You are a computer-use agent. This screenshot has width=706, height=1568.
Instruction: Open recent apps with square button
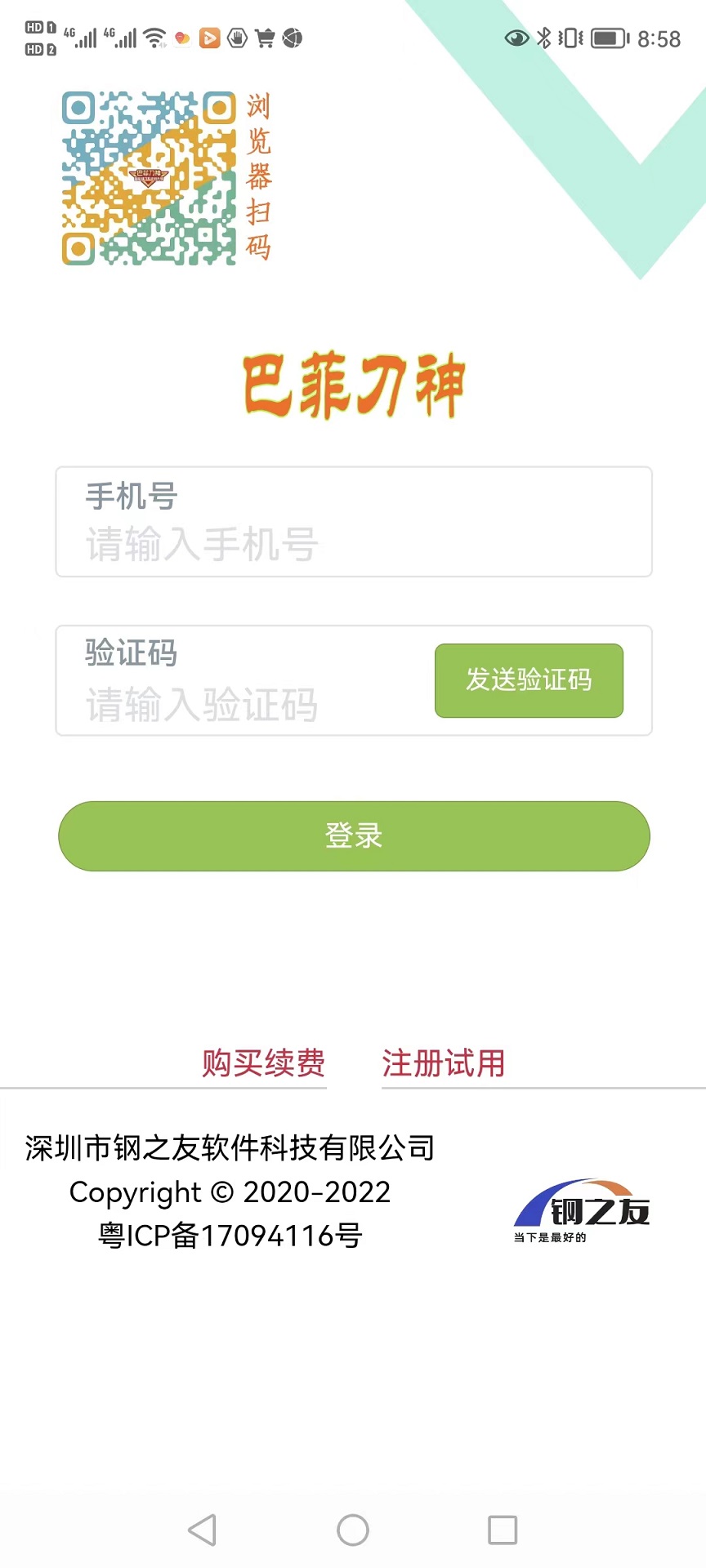click(x=502, y=1530)
